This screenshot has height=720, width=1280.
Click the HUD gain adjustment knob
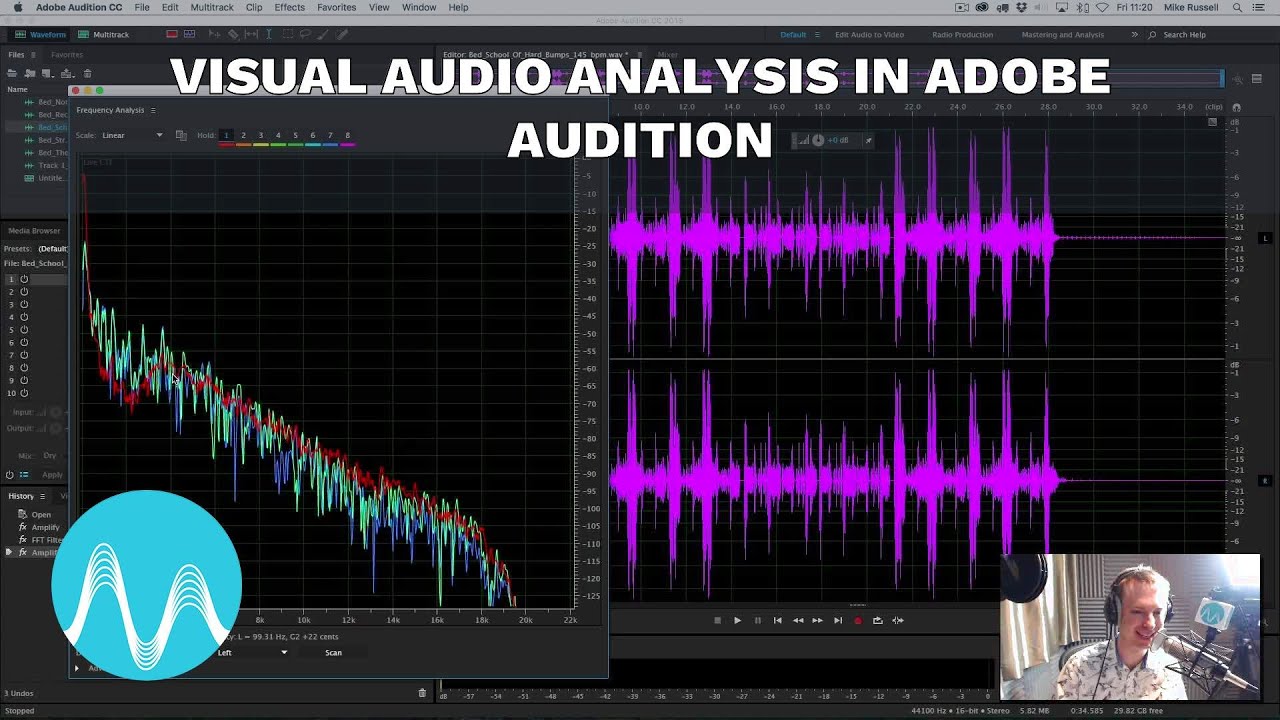pos(818,140)
